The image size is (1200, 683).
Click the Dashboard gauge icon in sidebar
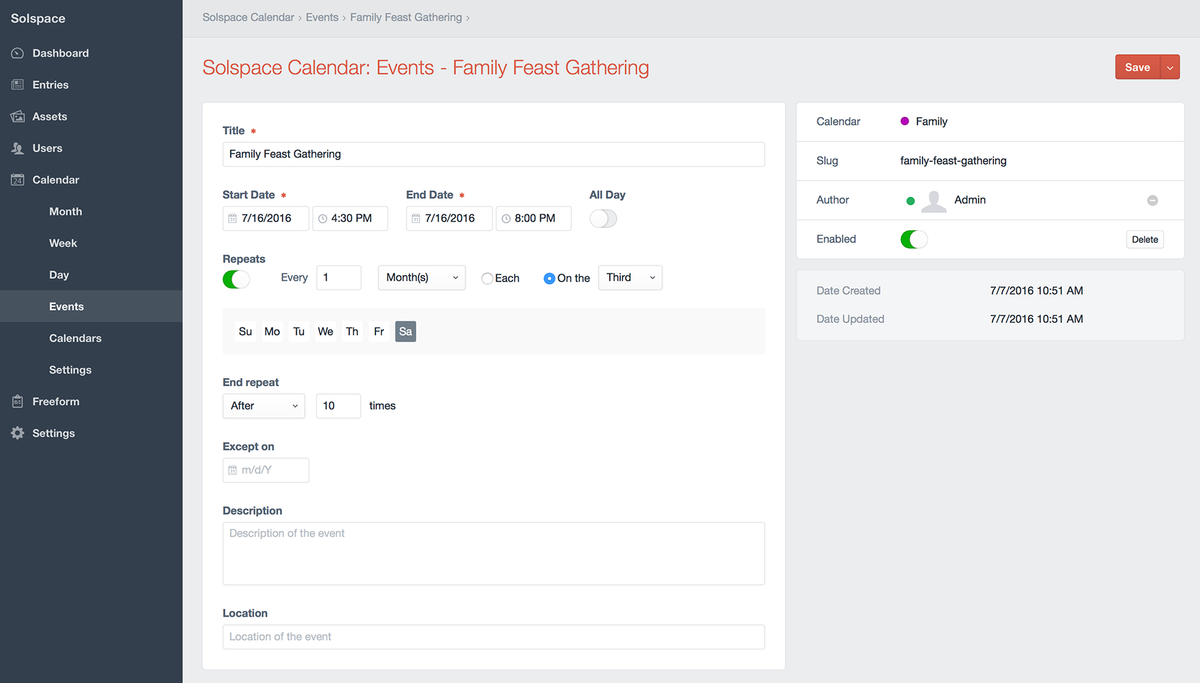(x=17, y=53)
